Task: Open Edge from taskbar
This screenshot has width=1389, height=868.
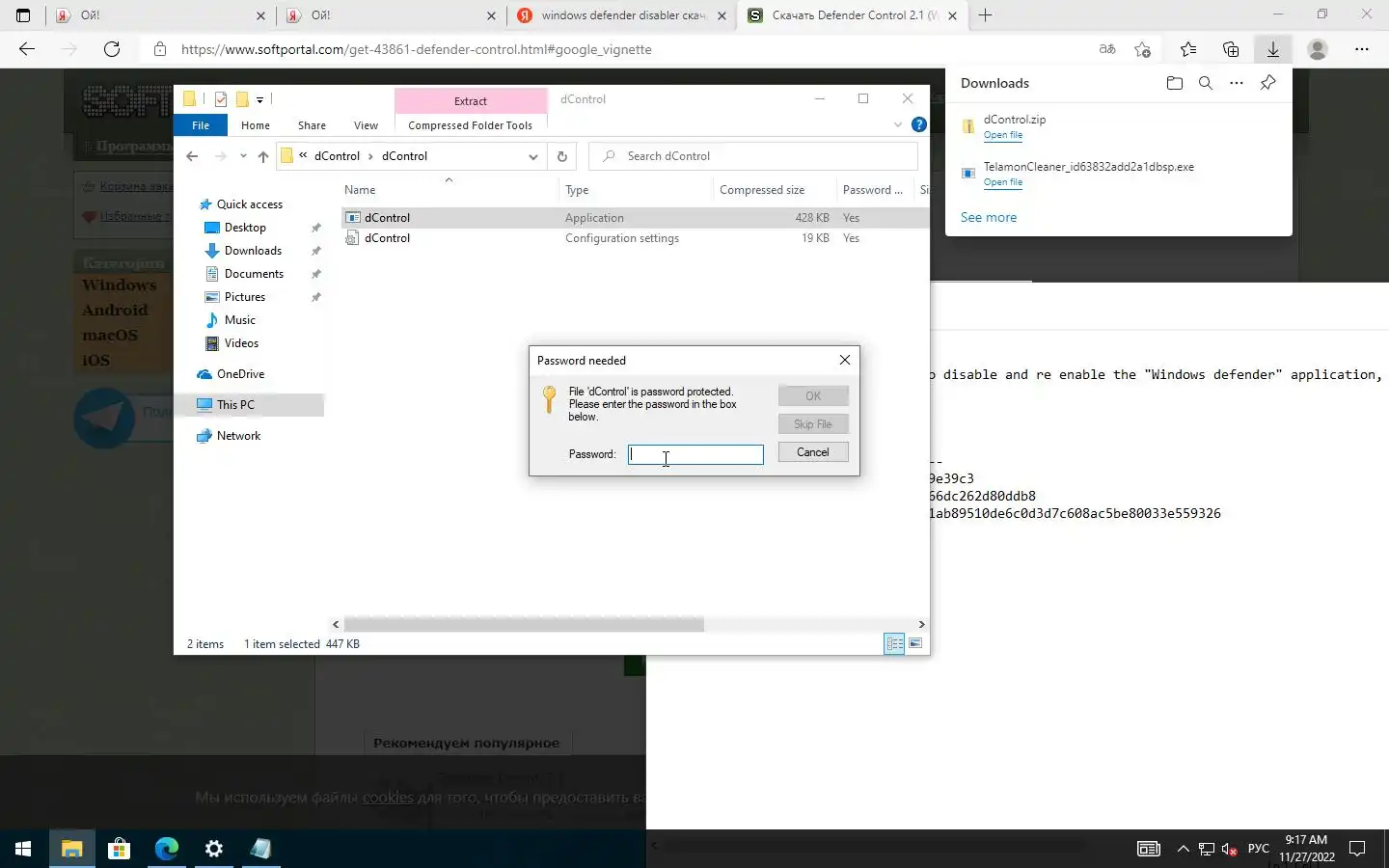Action: [167, 849]
